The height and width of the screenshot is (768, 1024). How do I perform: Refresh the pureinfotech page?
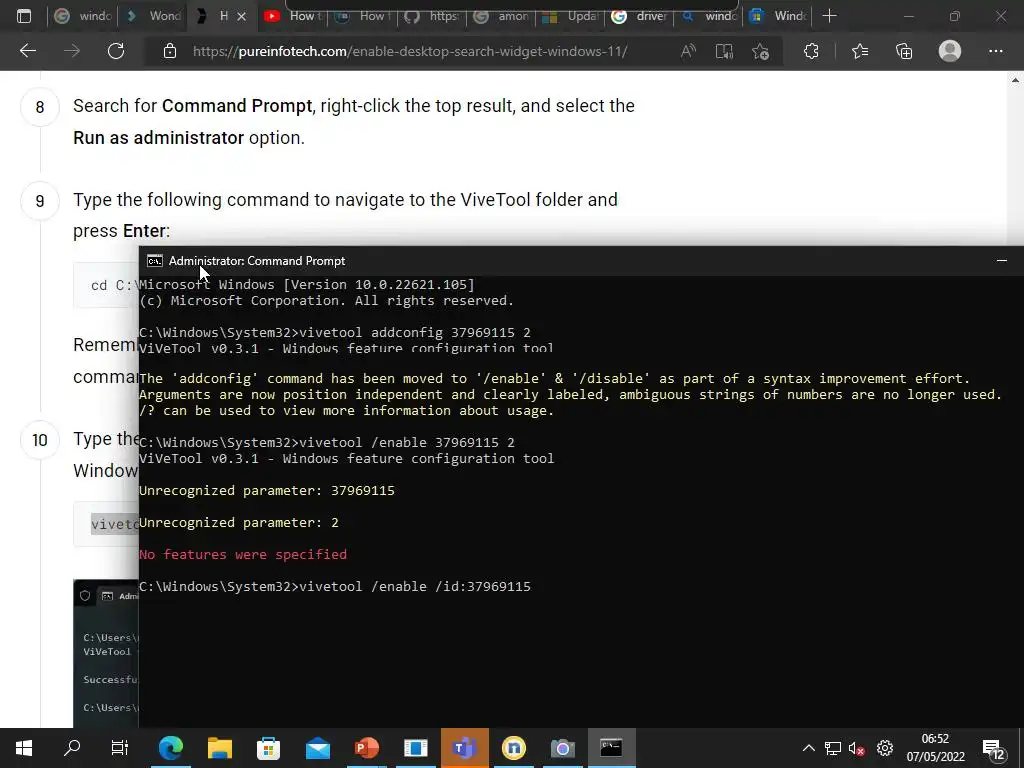click(116, 51)
